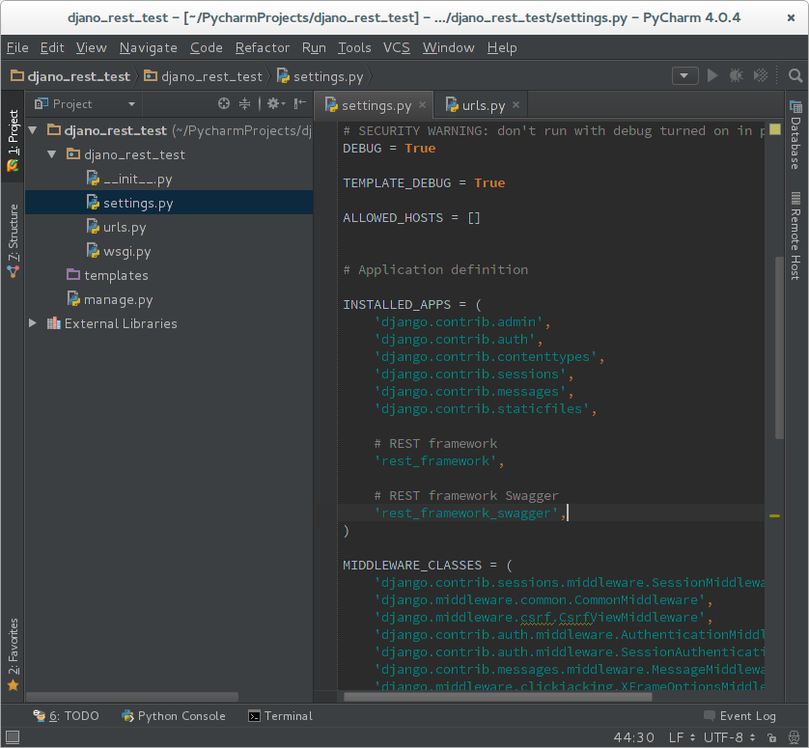Open Search Everywhere magnifier icon
The width and height of the screenshot is (809, 748).
[795, 76]
